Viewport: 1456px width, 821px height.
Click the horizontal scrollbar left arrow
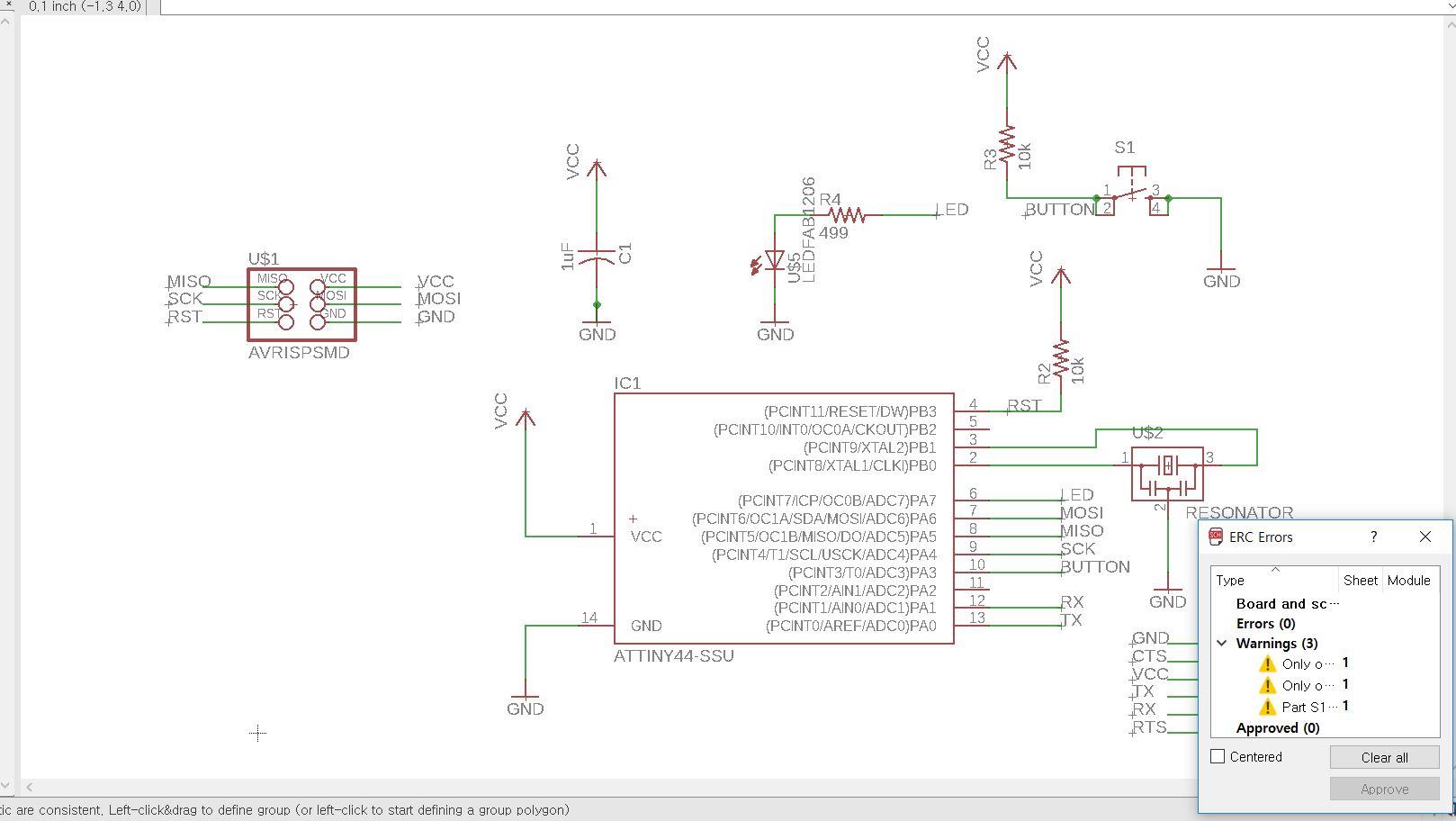pyautogui.click(x=29, y=787)
